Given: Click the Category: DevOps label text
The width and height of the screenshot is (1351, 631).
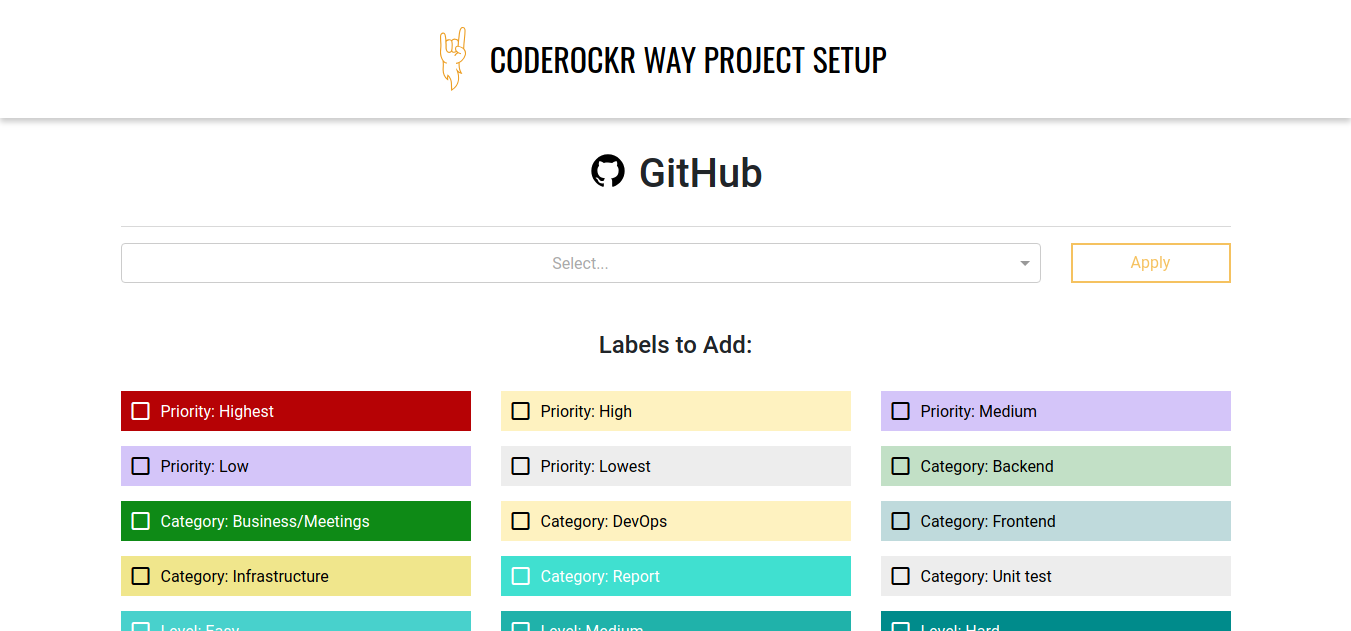Looking at the screenshot, I should [x=604, y=521].
